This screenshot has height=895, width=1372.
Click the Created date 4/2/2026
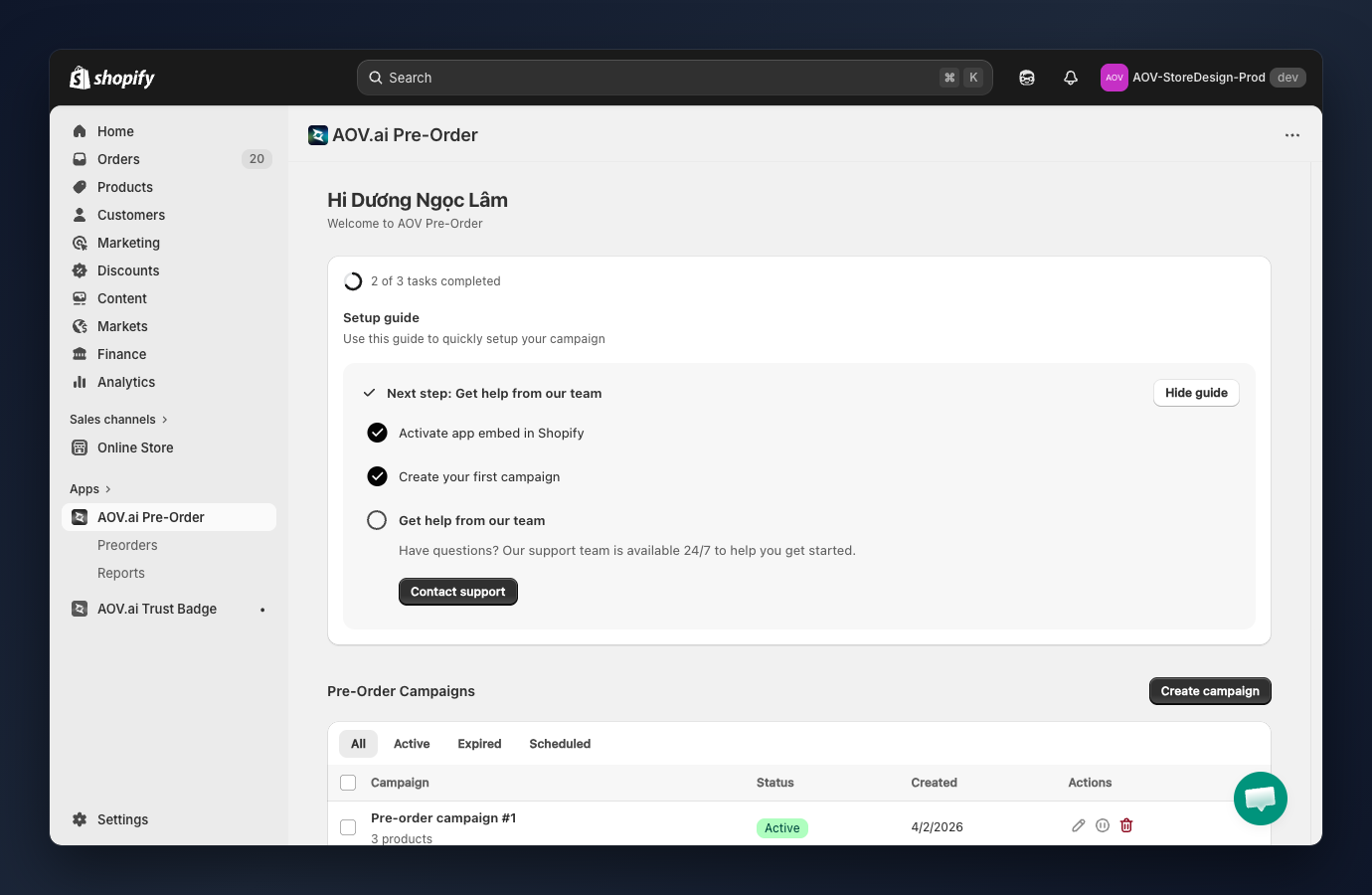(x=938, y=827)
